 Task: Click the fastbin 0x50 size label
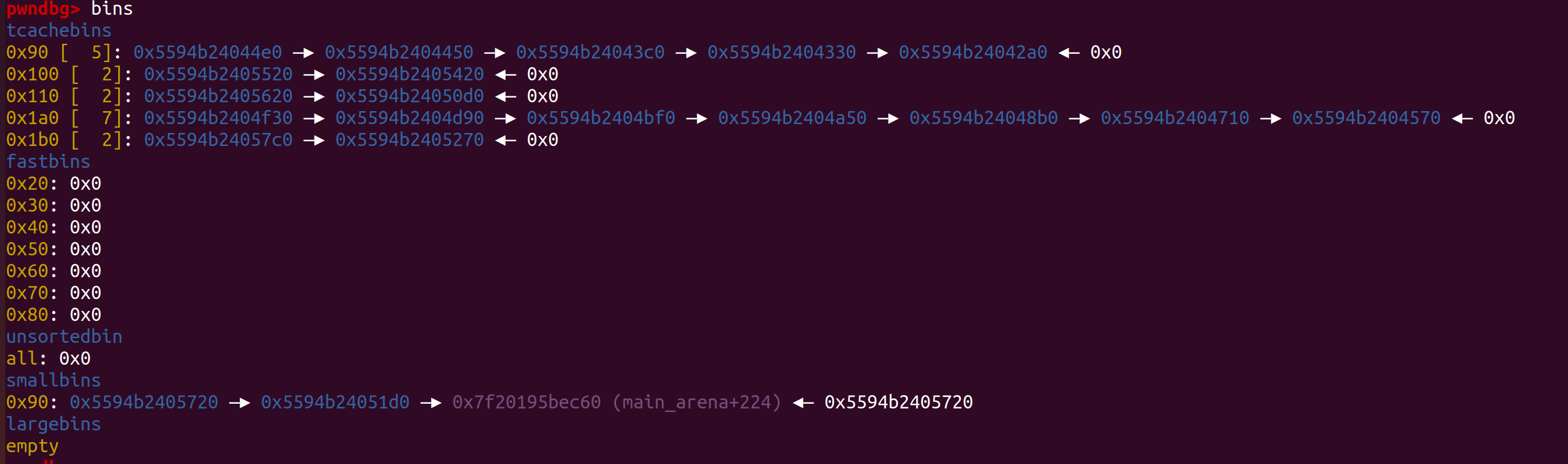tap(27, 249)
